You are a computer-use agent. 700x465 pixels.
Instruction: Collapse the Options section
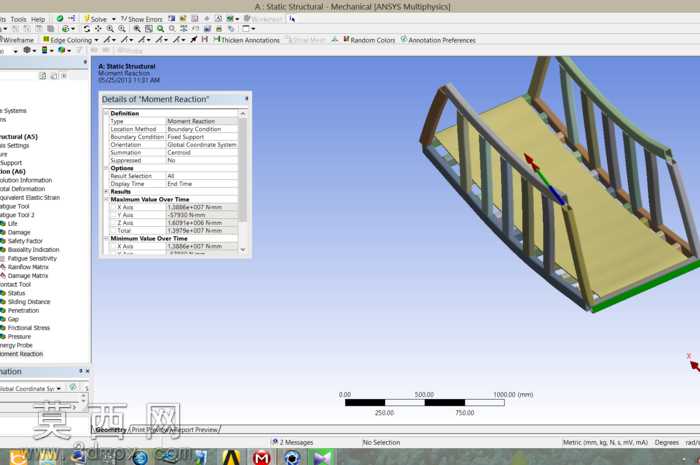pos(106,168)
